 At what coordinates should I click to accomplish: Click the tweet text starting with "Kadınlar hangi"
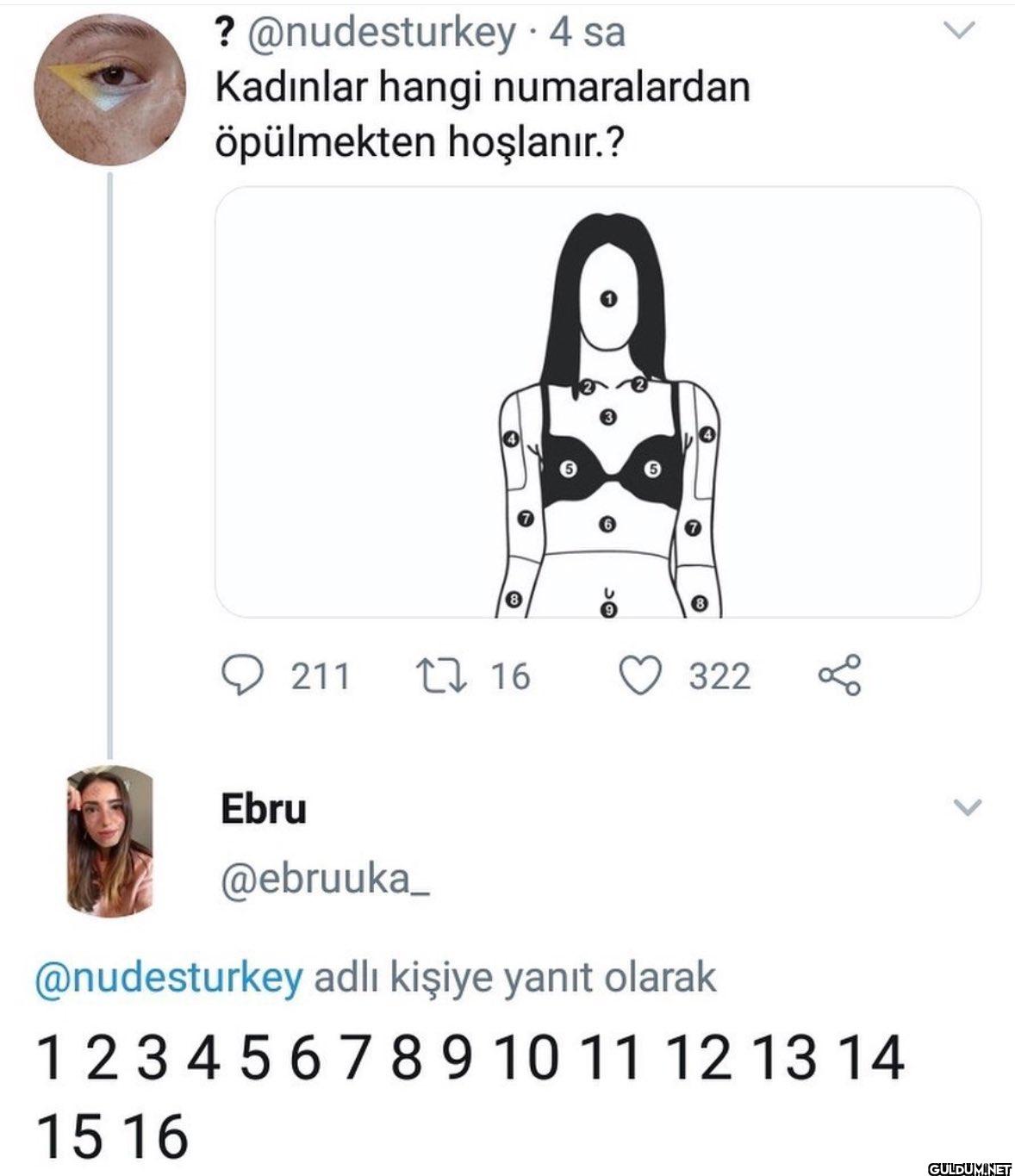[x=482, y=115]
